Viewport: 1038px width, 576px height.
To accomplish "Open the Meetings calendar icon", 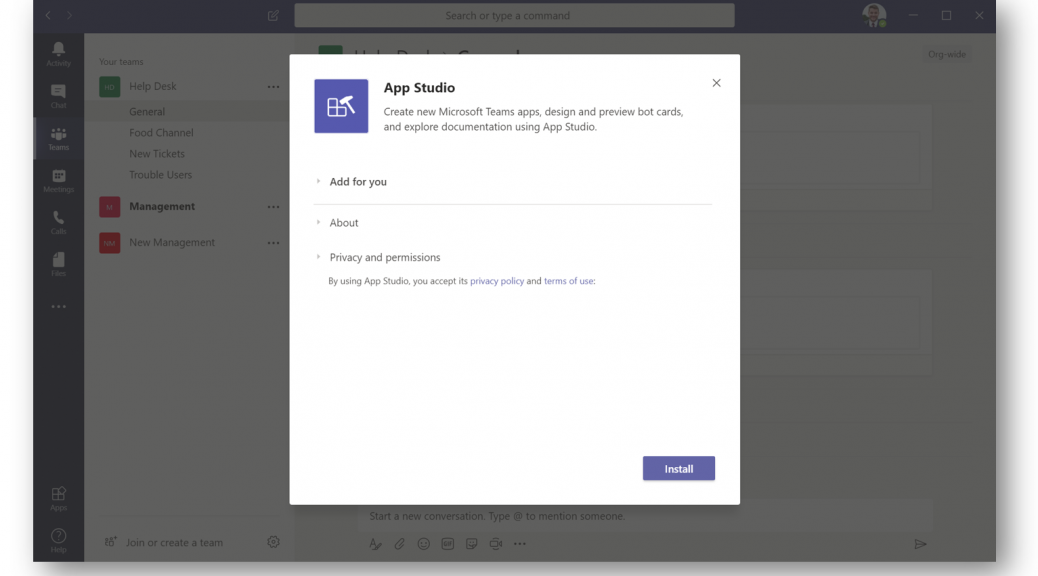I will 58,180.
